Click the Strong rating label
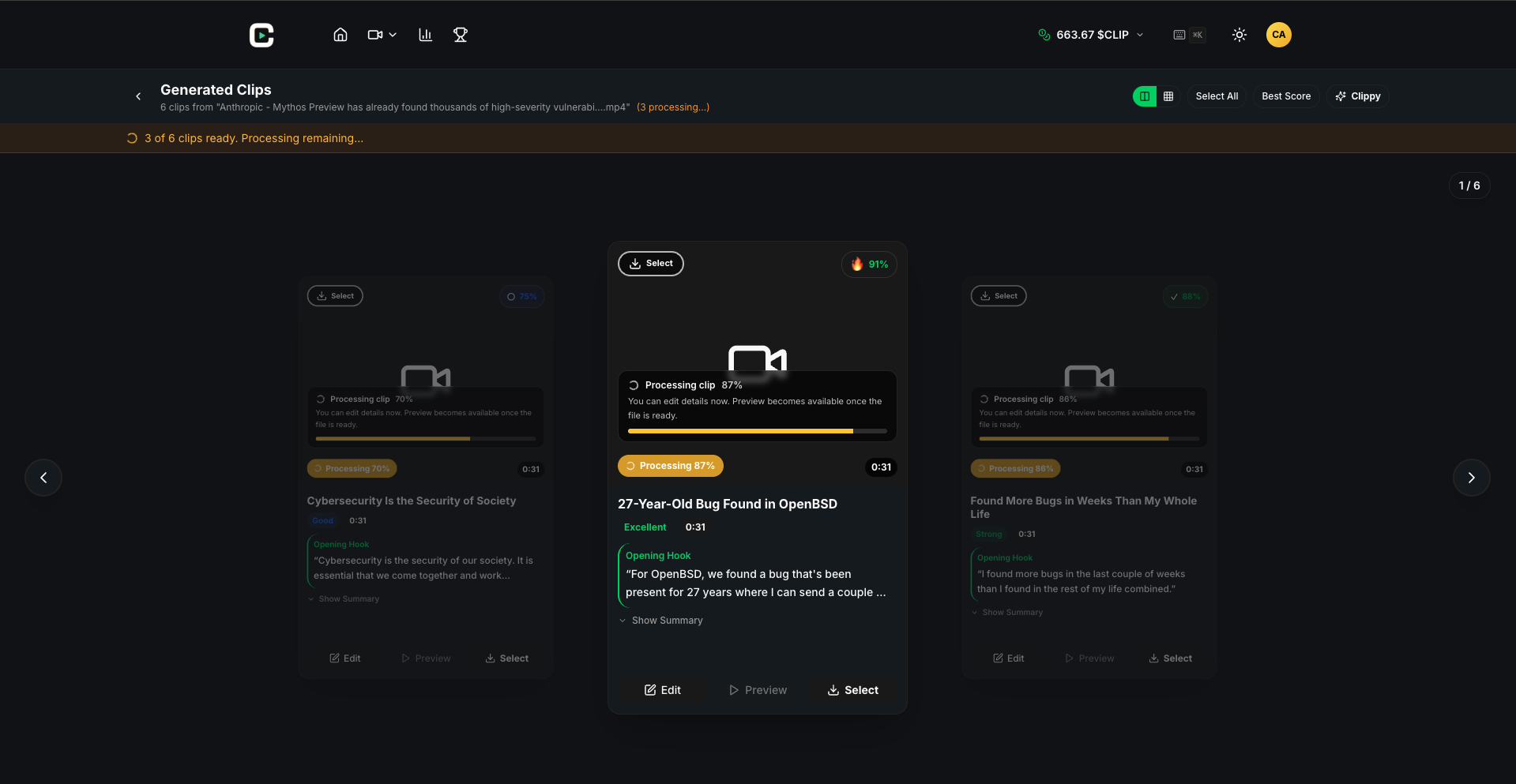This screenshot has height=784, width=1516. 988,534
